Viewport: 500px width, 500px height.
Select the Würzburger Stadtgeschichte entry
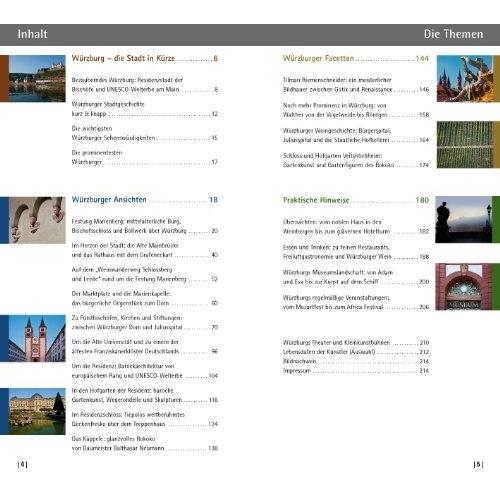tap(145, 109)
